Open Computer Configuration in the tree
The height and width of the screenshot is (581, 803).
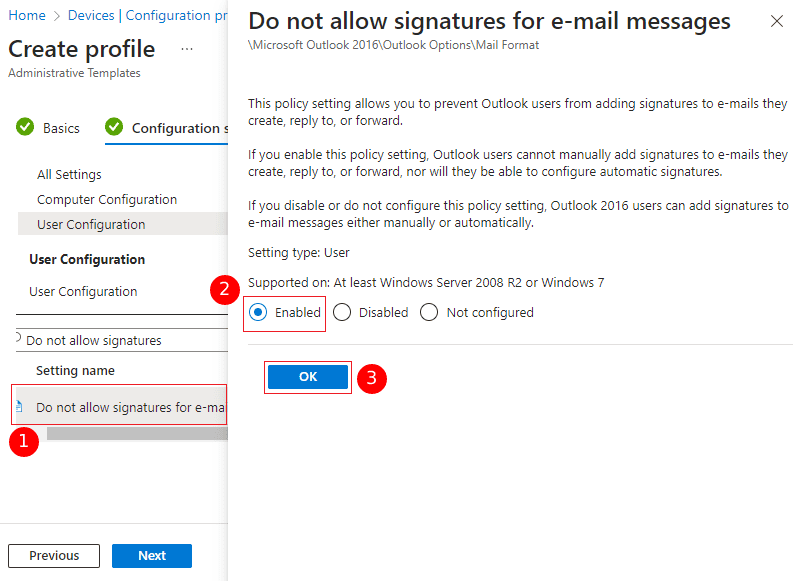(107, 199)
